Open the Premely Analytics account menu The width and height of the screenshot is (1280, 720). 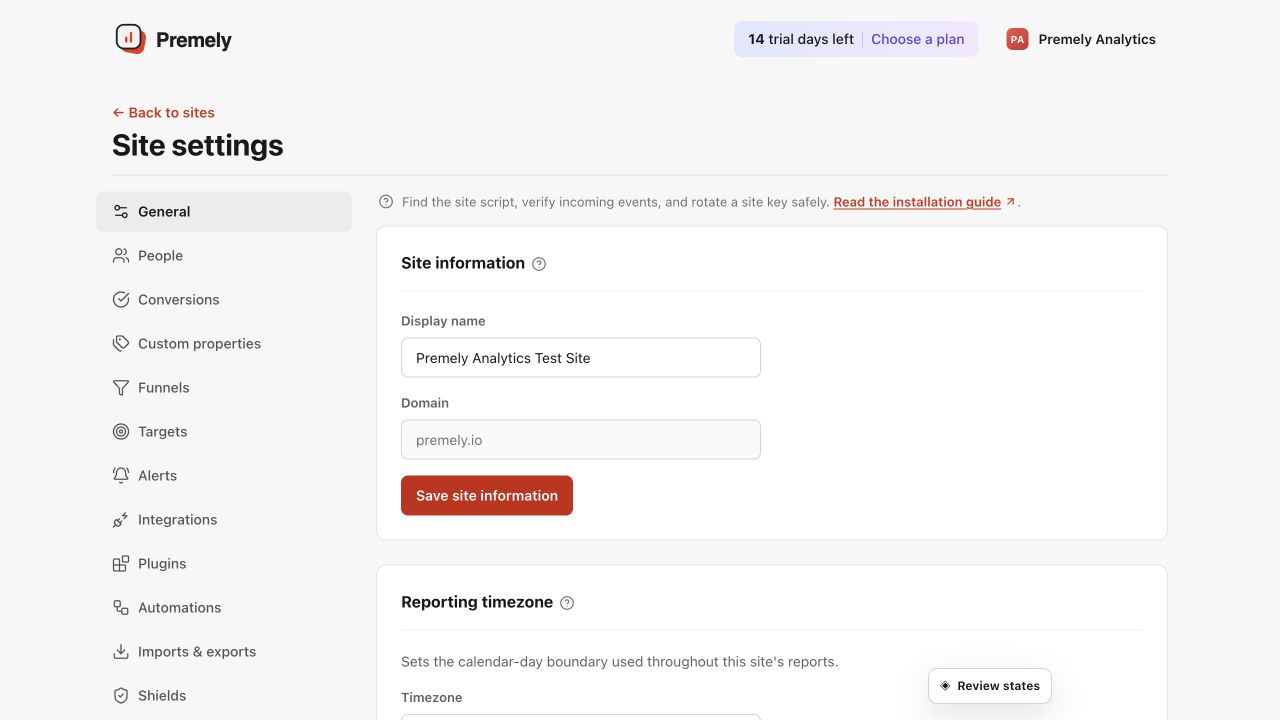1081,39
